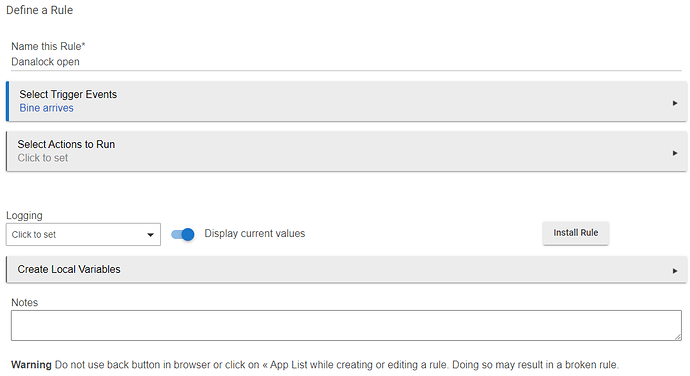Viewport: 690px width, 376px height.
Task: Expand the Create Local Variables section
Action: coord(346,269)
